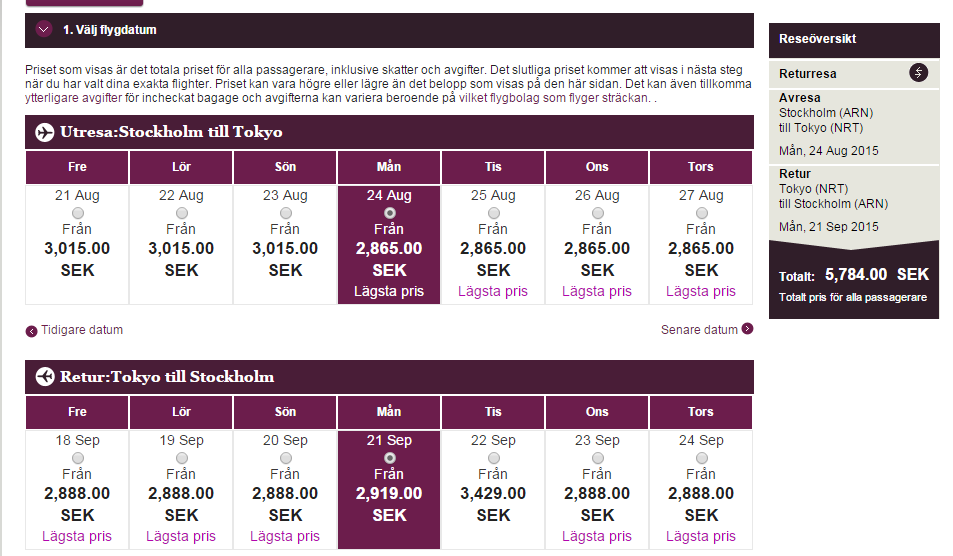Click the outbound airplane icon beside Utresa
This screenshot has height=556, width=953.
point(44,132)
